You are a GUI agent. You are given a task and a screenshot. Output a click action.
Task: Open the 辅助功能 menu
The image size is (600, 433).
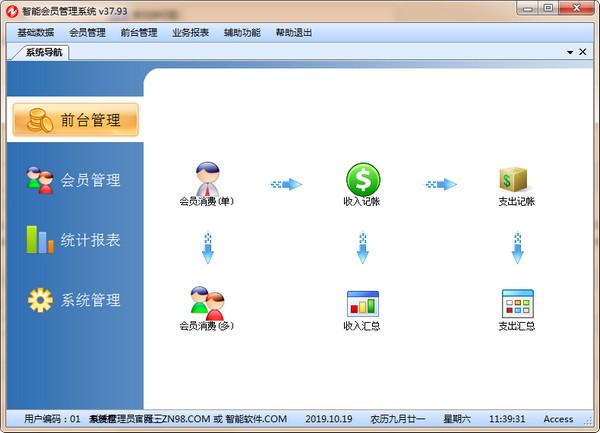(x=242, y=33)
